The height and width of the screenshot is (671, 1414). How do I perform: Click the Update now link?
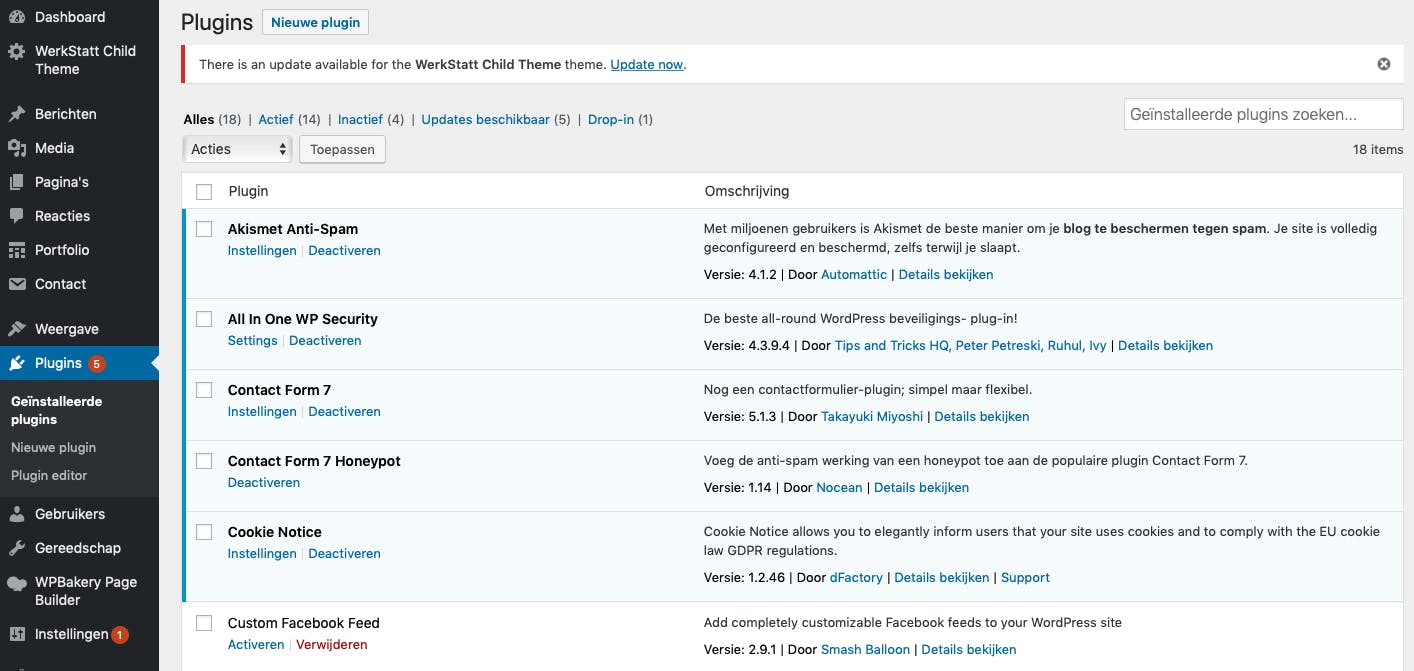646,64
